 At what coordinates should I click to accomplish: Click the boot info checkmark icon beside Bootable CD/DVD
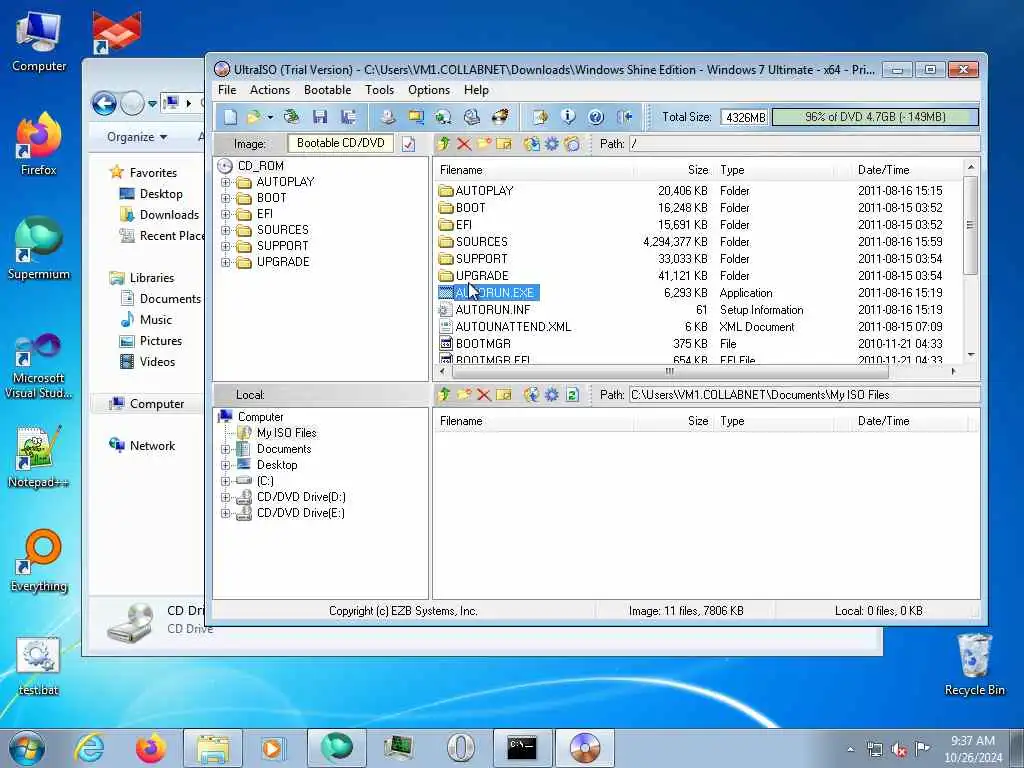[409, 144]
